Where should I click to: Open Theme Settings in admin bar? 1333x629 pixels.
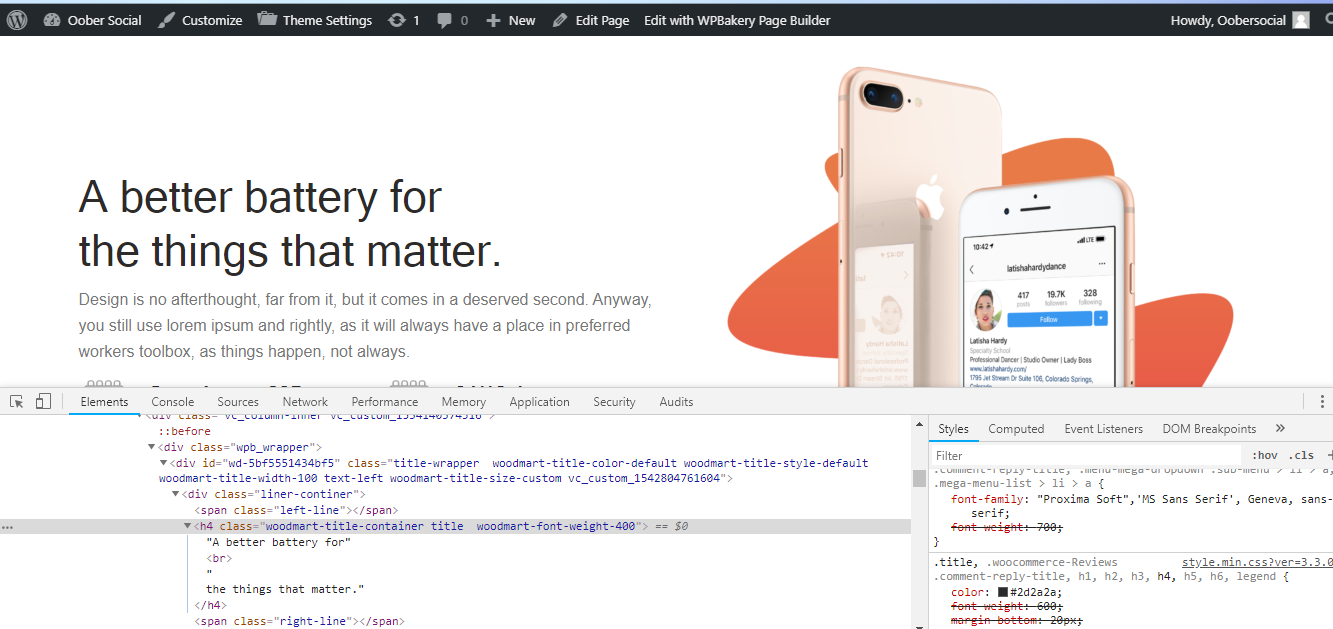click(x=314, y=20)
